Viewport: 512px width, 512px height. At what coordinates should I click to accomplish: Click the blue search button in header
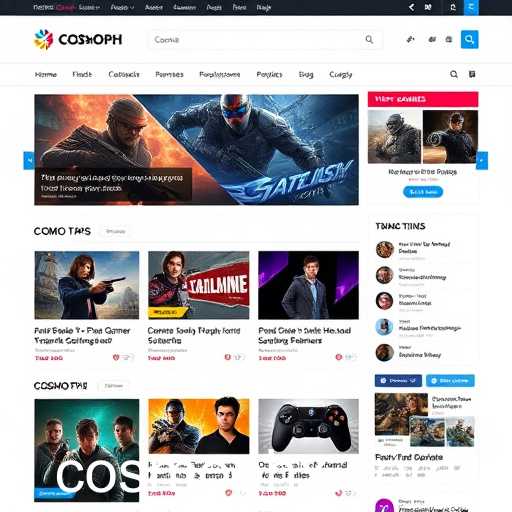(469, 39)
